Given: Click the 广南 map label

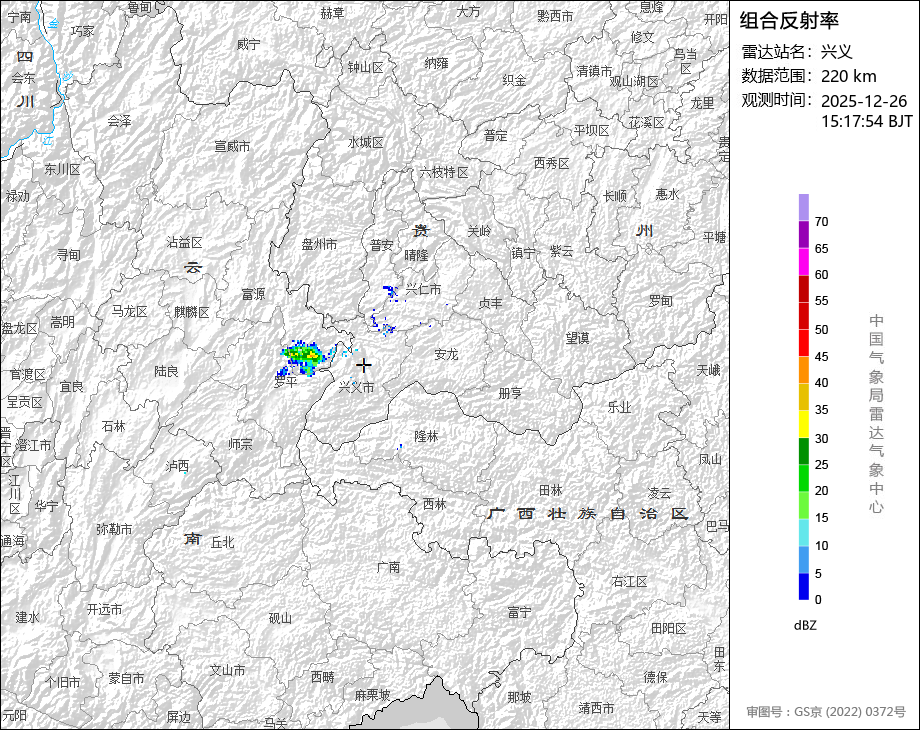Looking at the screenshot, I should tap(388, 567).
